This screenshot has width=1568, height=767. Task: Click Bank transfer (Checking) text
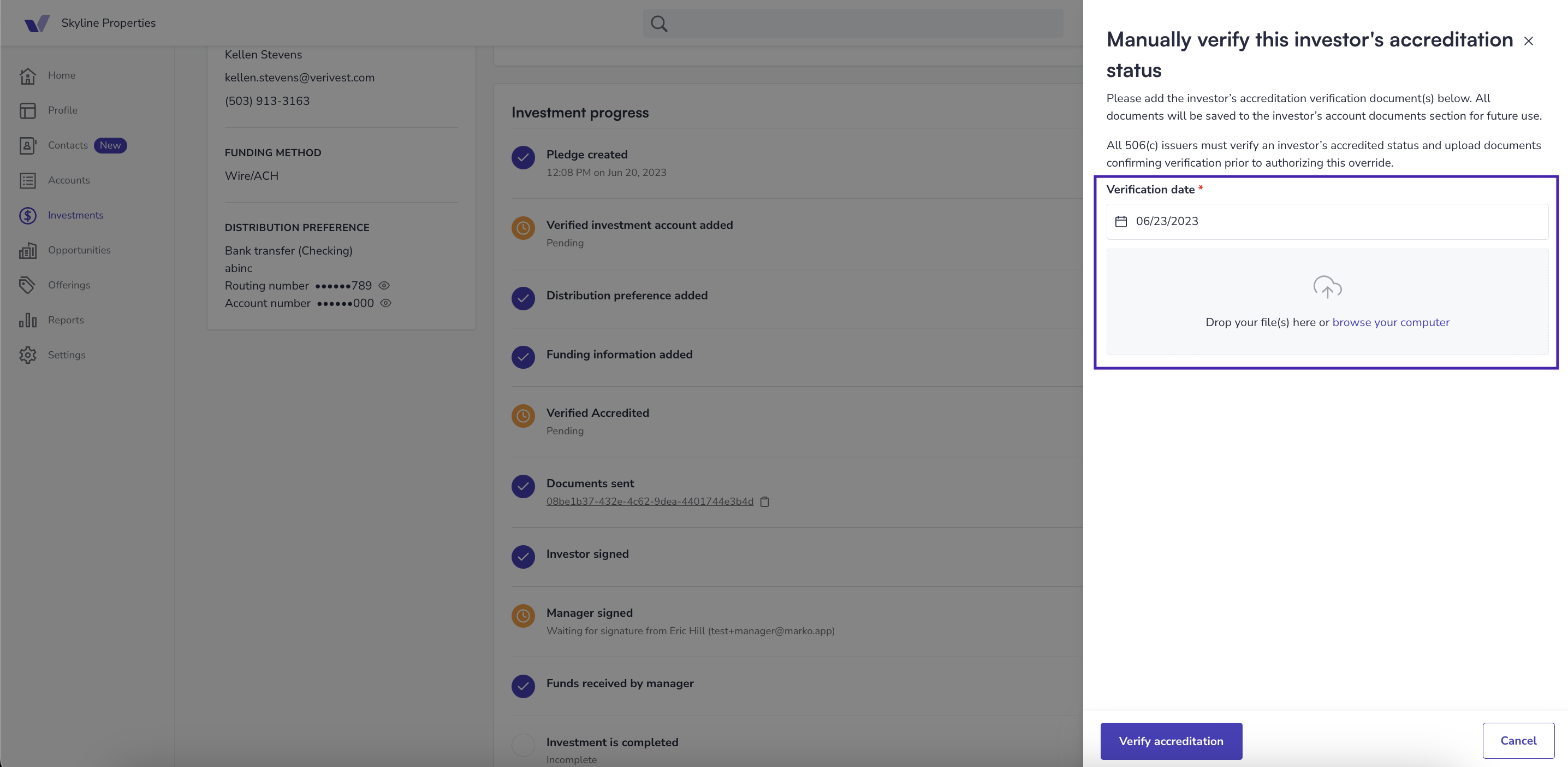point(288,250)
